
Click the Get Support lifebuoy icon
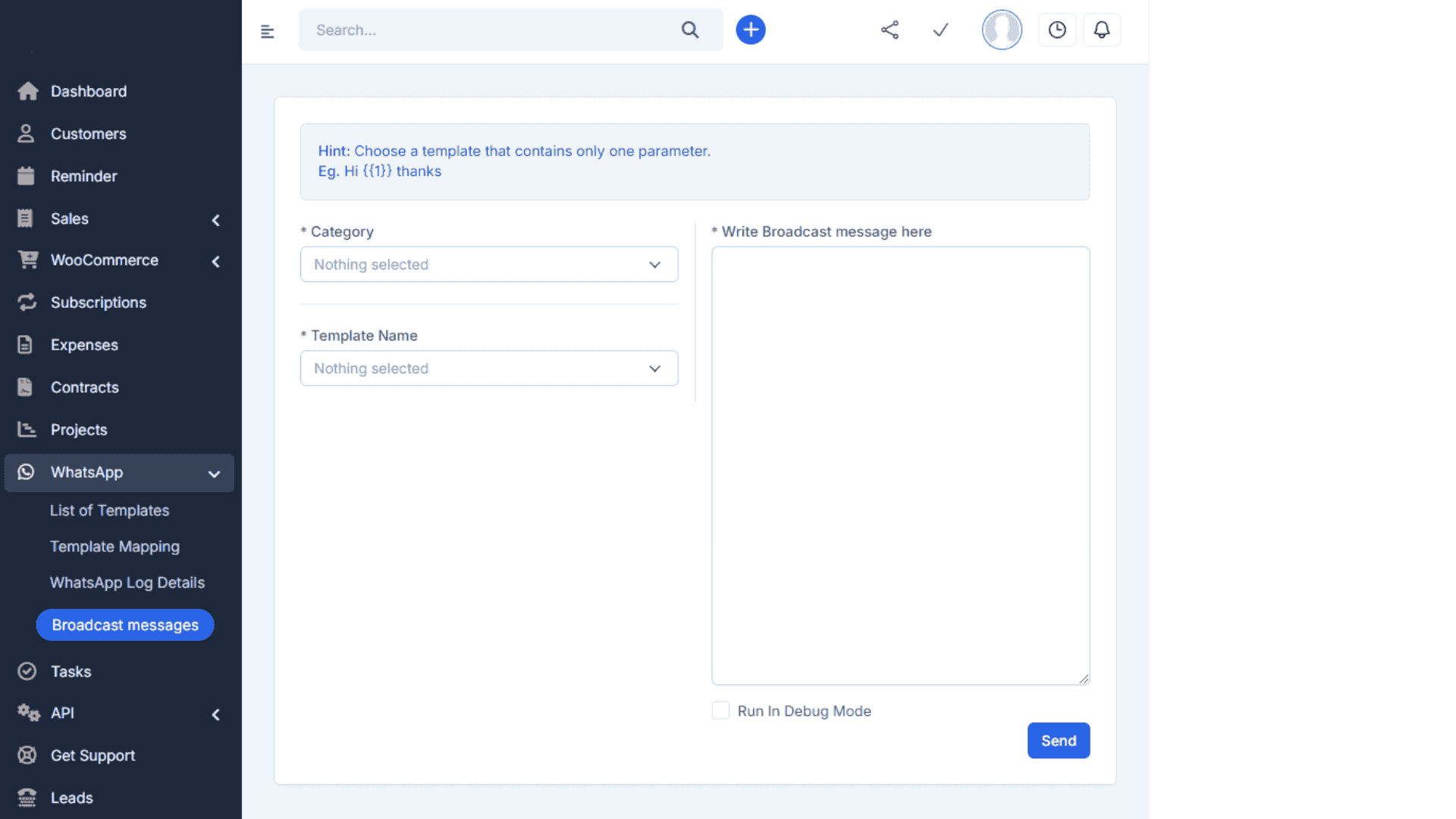point(27,755)
